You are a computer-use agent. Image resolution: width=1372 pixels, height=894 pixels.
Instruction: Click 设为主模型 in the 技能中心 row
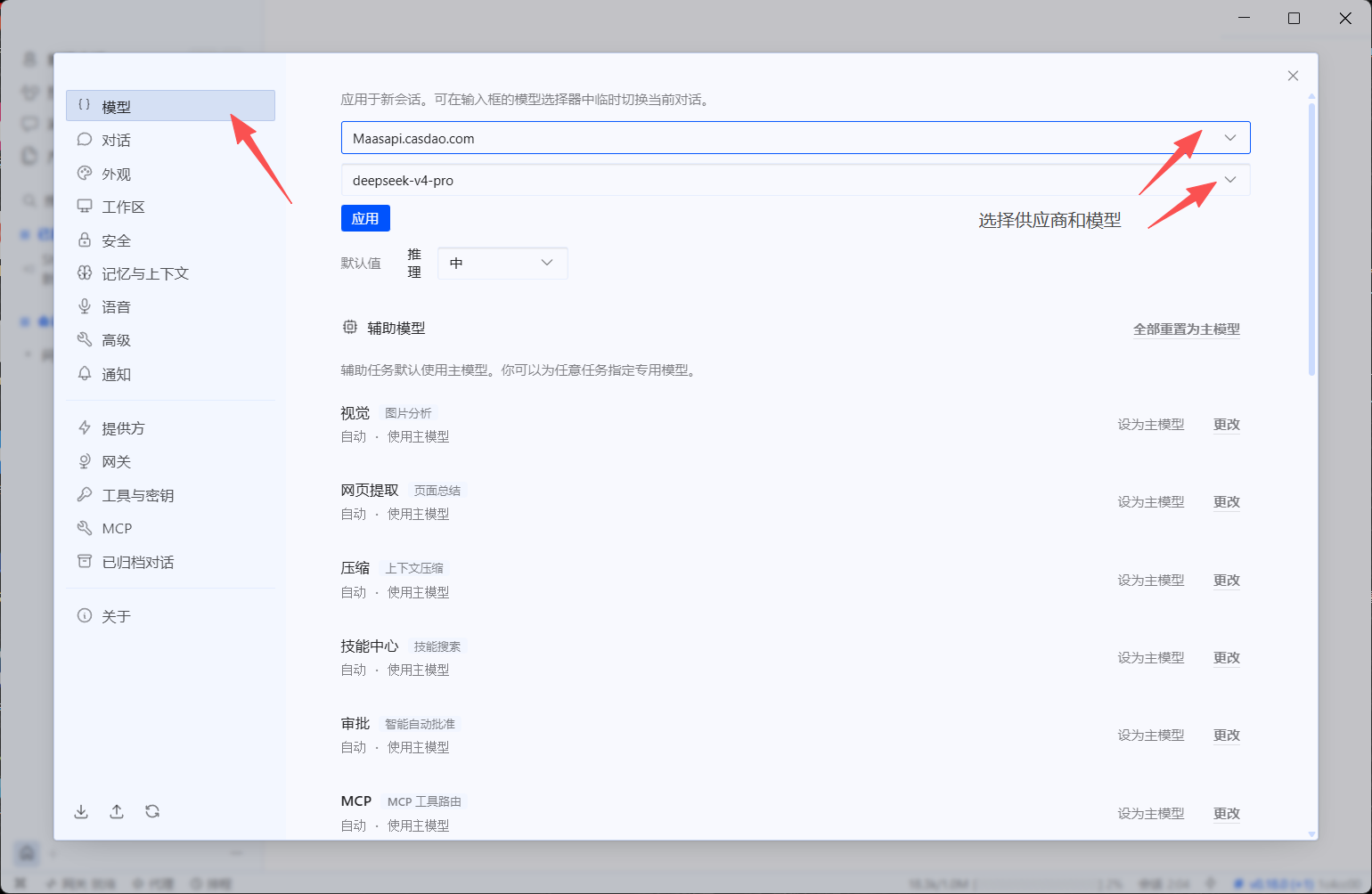tap(1151, 658)
